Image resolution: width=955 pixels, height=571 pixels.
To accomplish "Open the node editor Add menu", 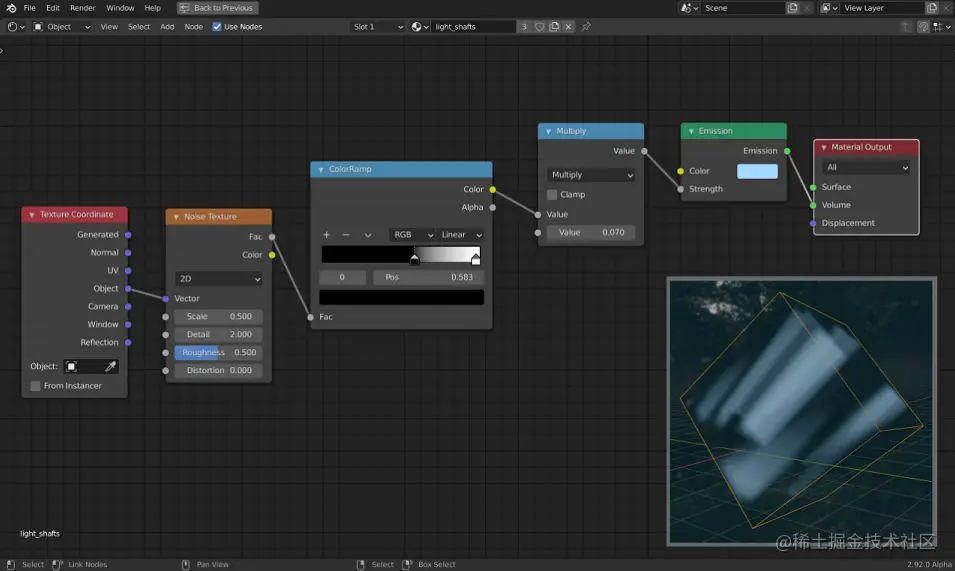I will (x=167, y=27).
